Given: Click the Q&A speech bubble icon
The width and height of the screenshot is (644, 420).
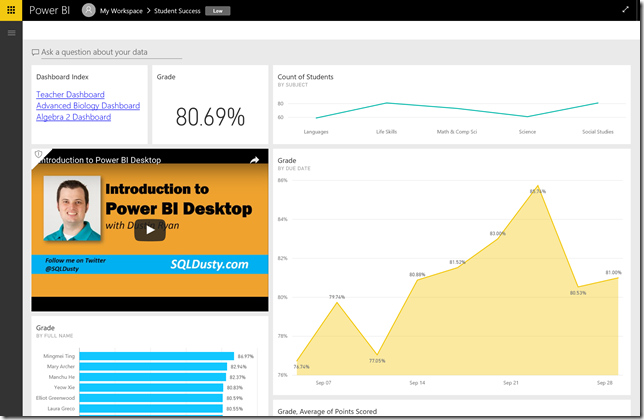Looking at the screenshot, I should pos(35,52).
